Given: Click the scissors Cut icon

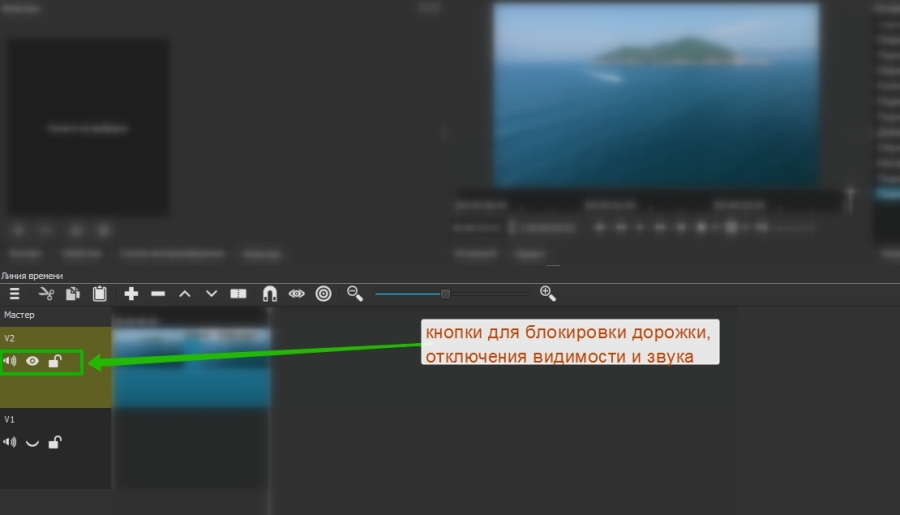Looking at the screenshot, I should 46,294.
